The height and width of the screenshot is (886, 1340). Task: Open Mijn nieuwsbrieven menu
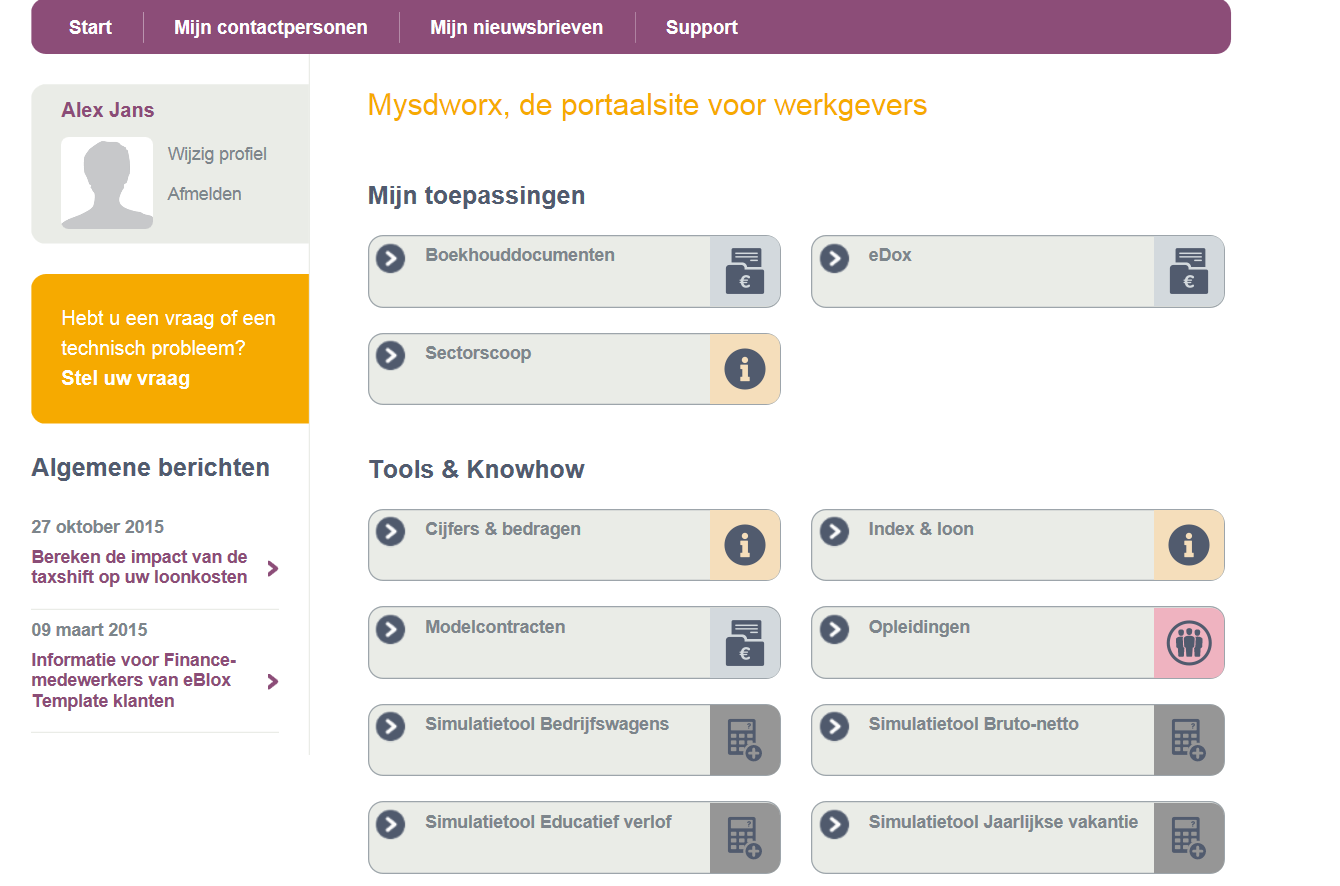pyautogui.click(x=517, y=27)
